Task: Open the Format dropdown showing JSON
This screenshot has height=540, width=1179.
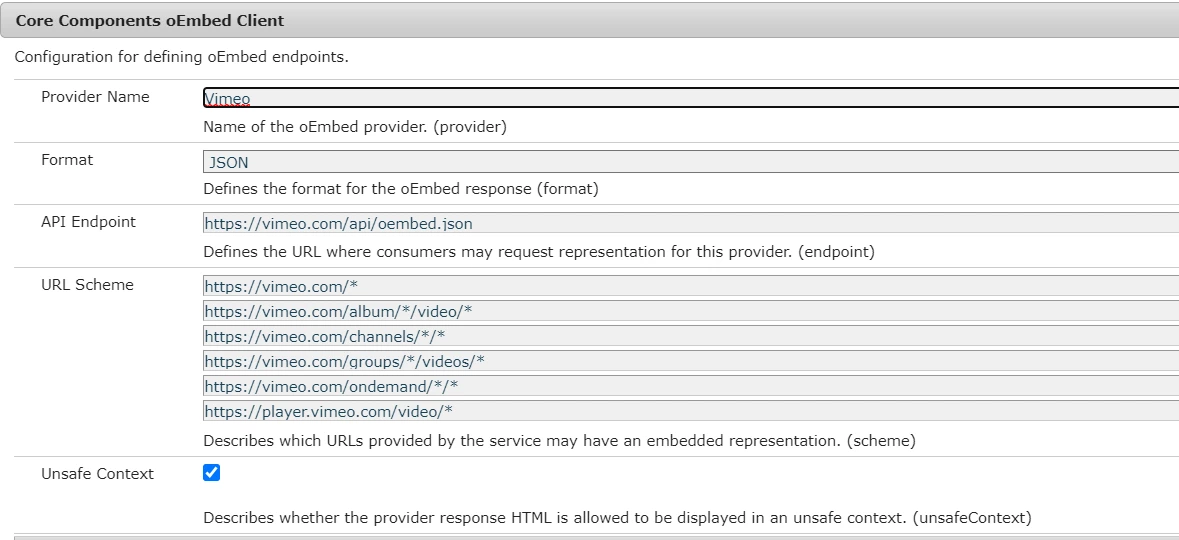Action: (x=691, y=162)
